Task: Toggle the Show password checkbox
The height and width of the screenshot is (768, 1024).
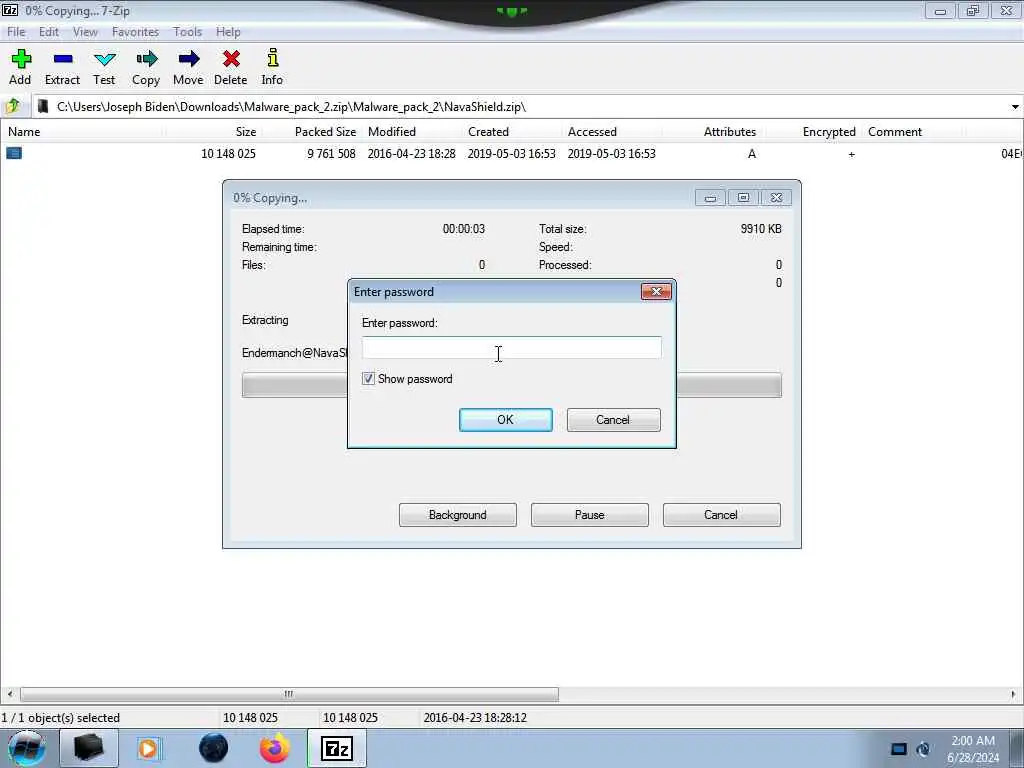Action: [x=368, y=379]
